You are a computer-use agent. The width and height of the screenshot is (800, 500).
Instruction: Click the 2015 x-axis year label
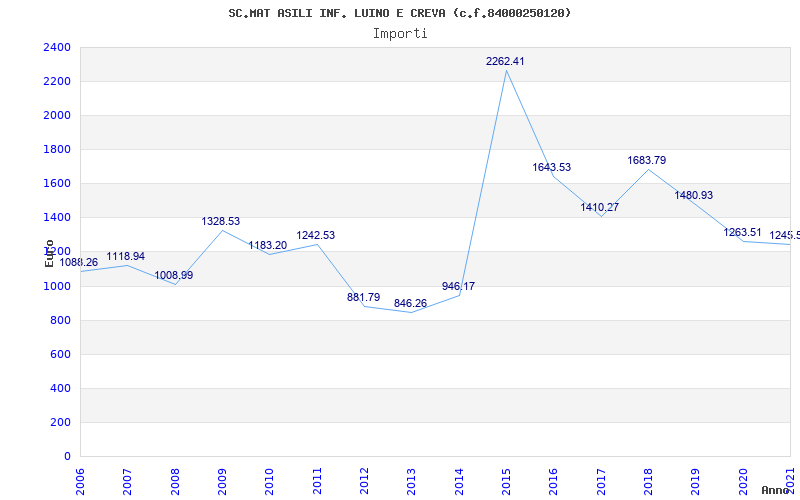coord(506,481)
